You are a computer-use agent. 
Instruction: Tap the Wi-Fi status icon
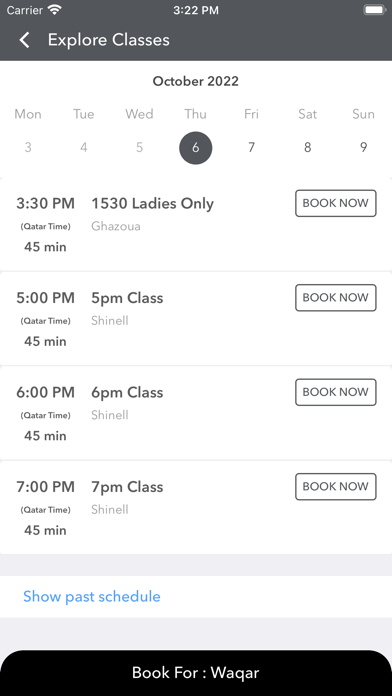click(55, 10)
